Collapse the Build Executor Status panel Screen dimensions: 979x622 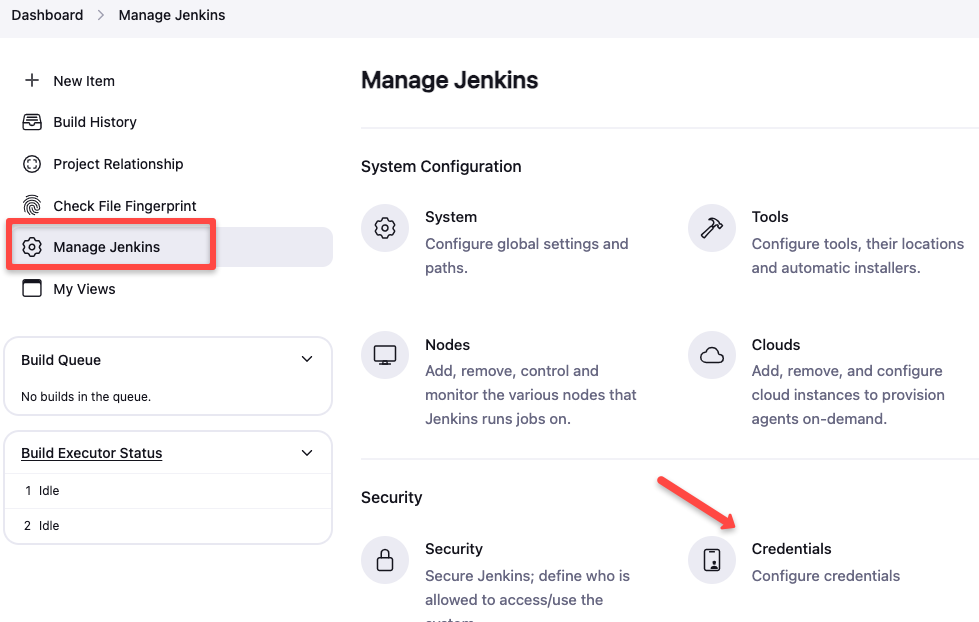tap(307, 452)
